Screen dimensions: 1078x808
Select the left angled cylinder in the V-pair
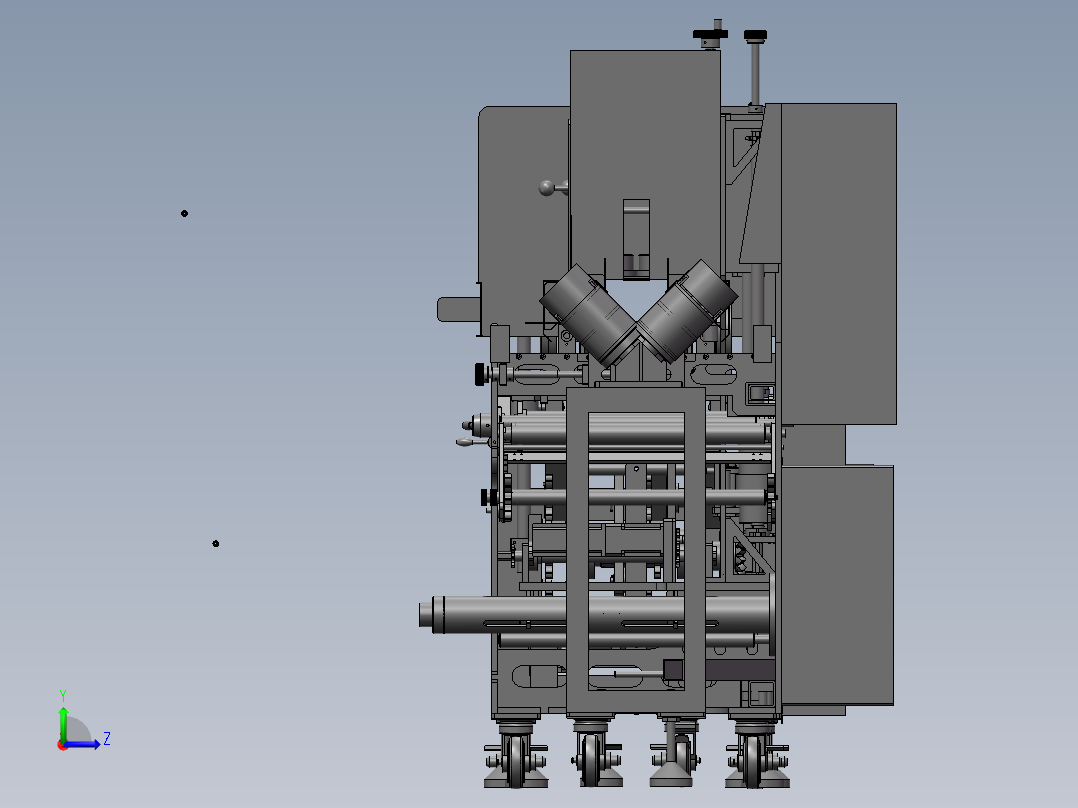(588, 314)
